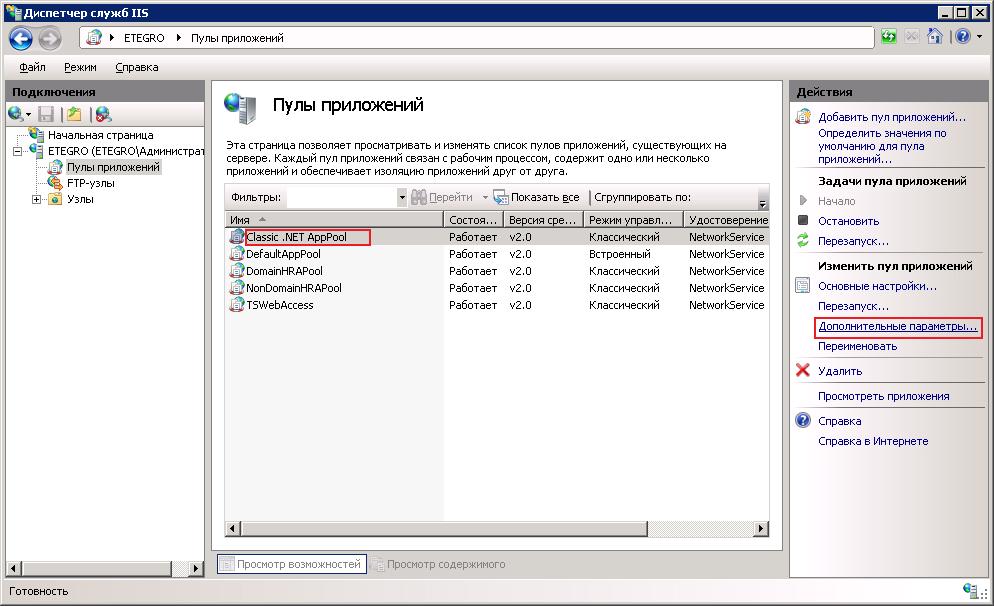Click the blue Help question-mark icon in toolbar

(x=962, y=36)
